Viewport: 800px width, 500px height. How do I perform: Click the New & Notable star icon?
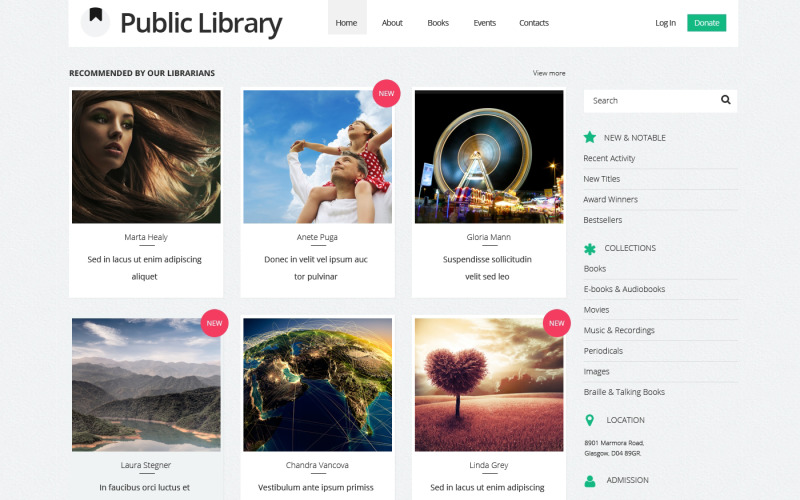coord(590,137)
